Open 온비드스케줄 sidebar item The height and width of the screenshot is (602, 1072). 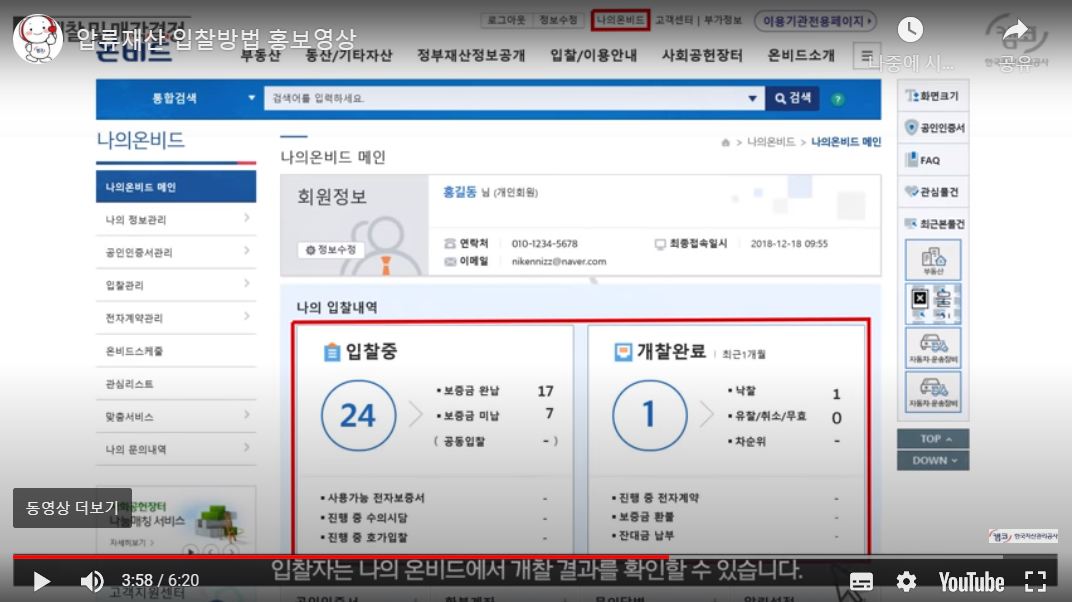pos(176,351)
